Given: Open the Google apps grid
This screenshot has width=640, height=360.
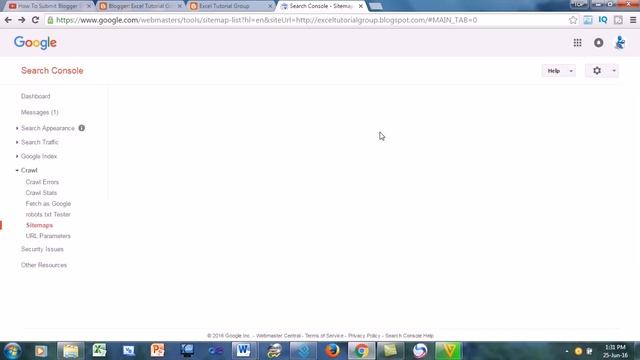Looking at the screenshot, I should pos(578,42).
